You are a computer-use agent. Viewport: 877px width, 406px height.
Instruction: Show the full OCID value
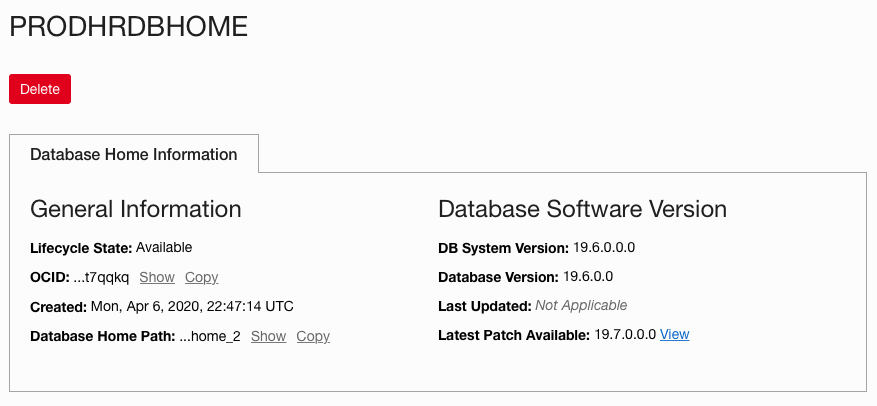coord(157,277)
